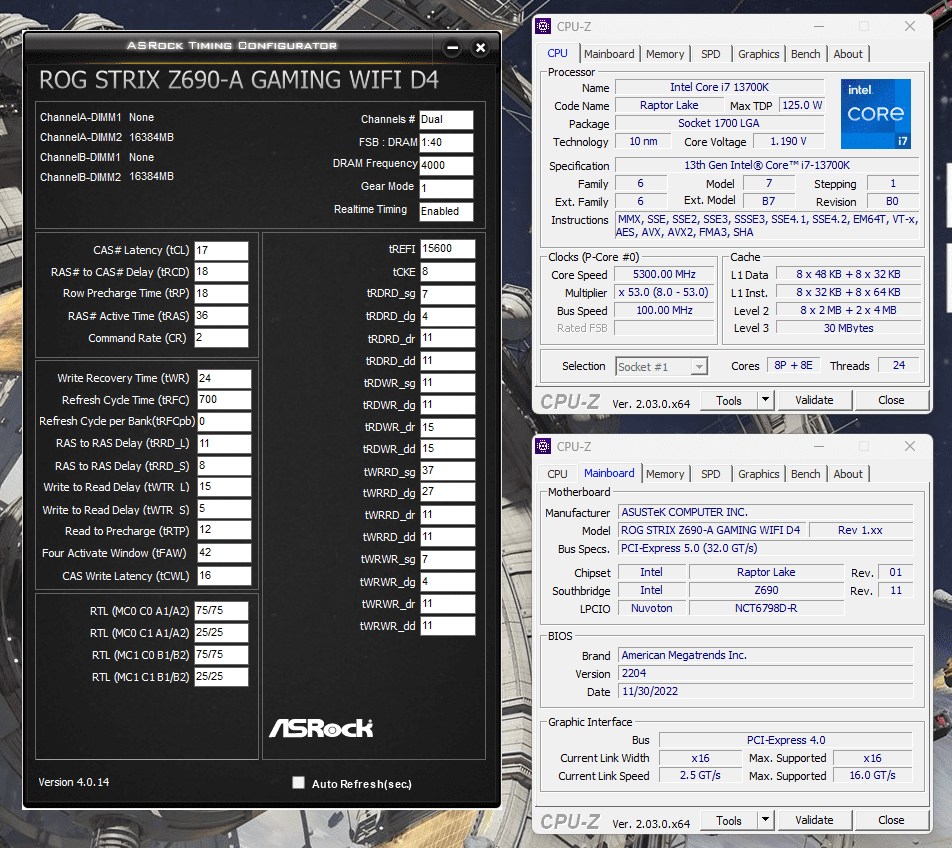Show About tab in bottom CPU-Z window
The width and height of the screenshot is (952, 848).
coord(848,473)
